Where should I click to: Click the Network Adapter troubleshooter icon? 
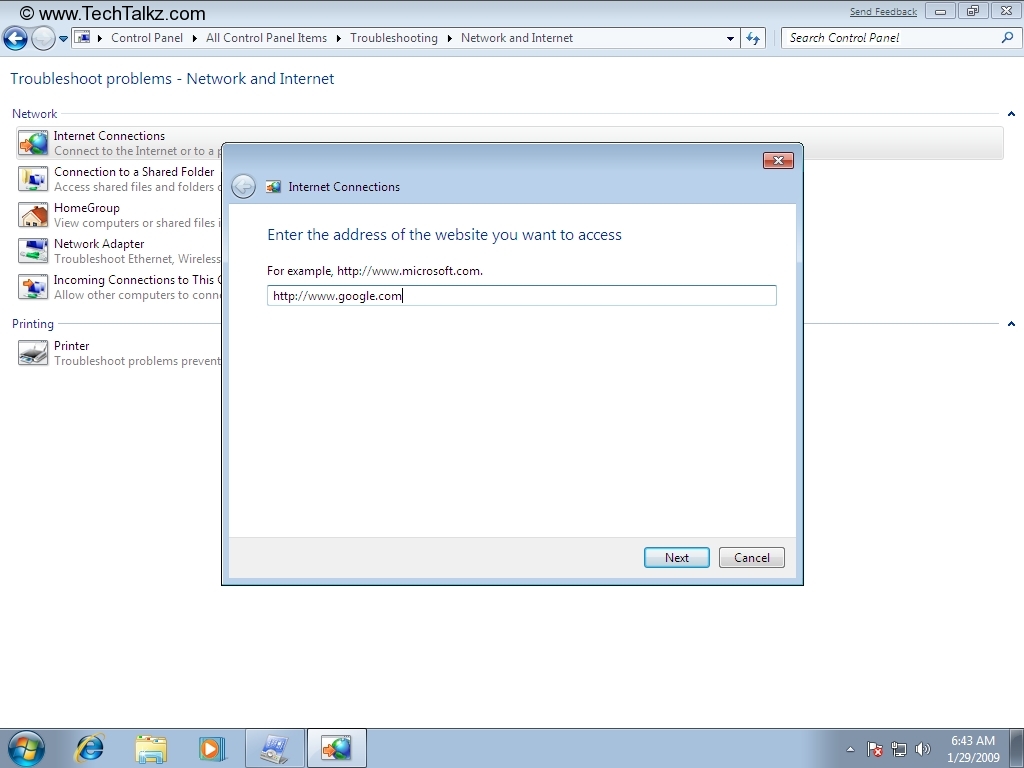33,251
